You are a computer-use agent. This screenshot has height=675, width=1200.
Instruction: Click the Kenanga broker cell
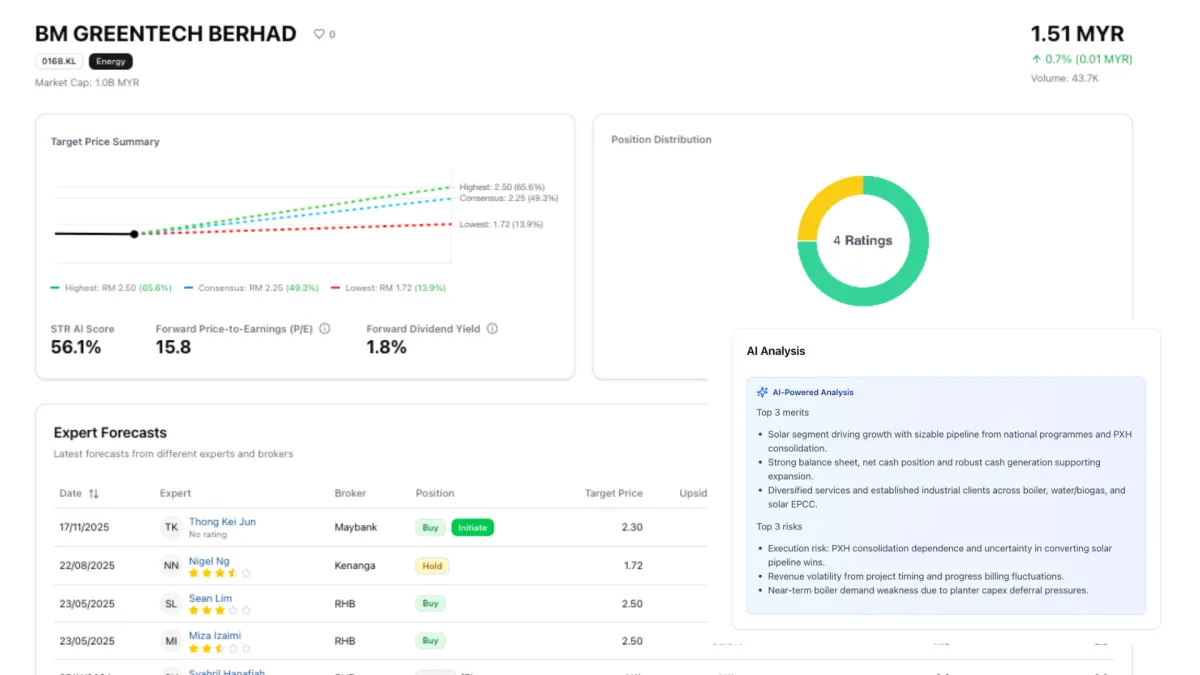pyautogui.click(x=355, y=565)
